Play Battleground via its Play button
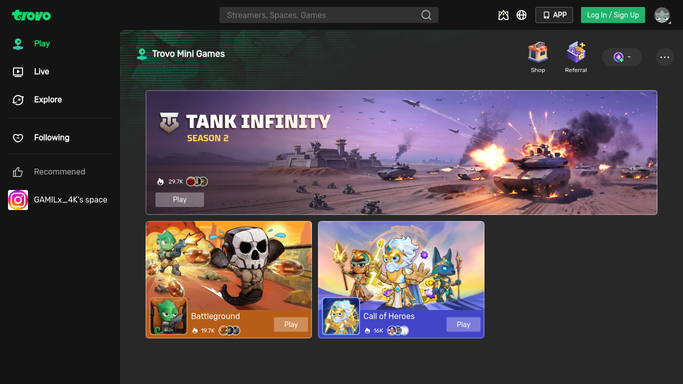Viewport: 683px width, 384px height. [291, 324]
